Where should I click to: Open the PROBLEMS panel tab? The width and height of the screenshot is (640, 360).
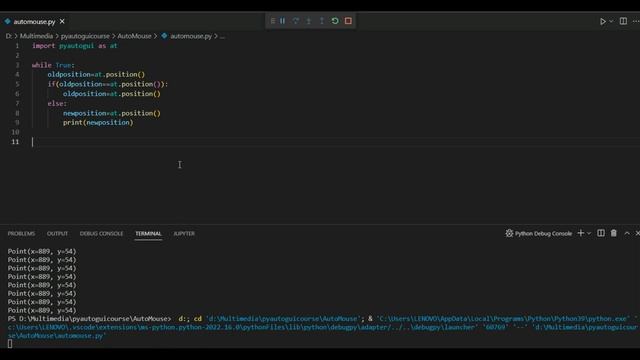21,233
